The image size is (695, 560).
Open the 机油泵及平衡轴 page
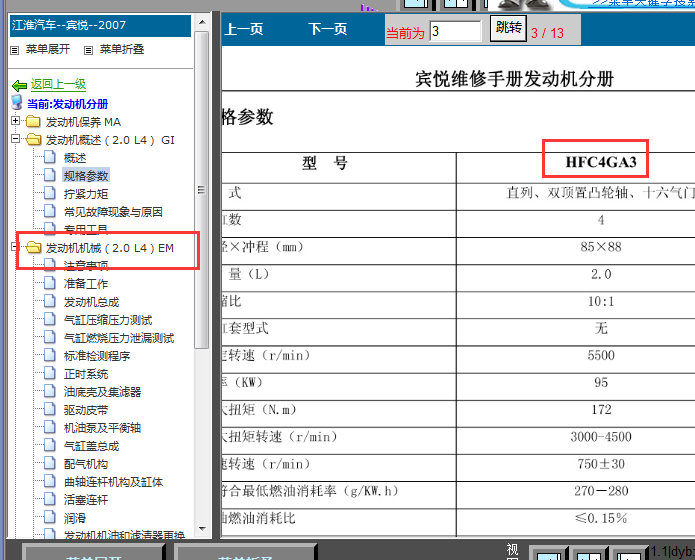(x=102, y=428)
